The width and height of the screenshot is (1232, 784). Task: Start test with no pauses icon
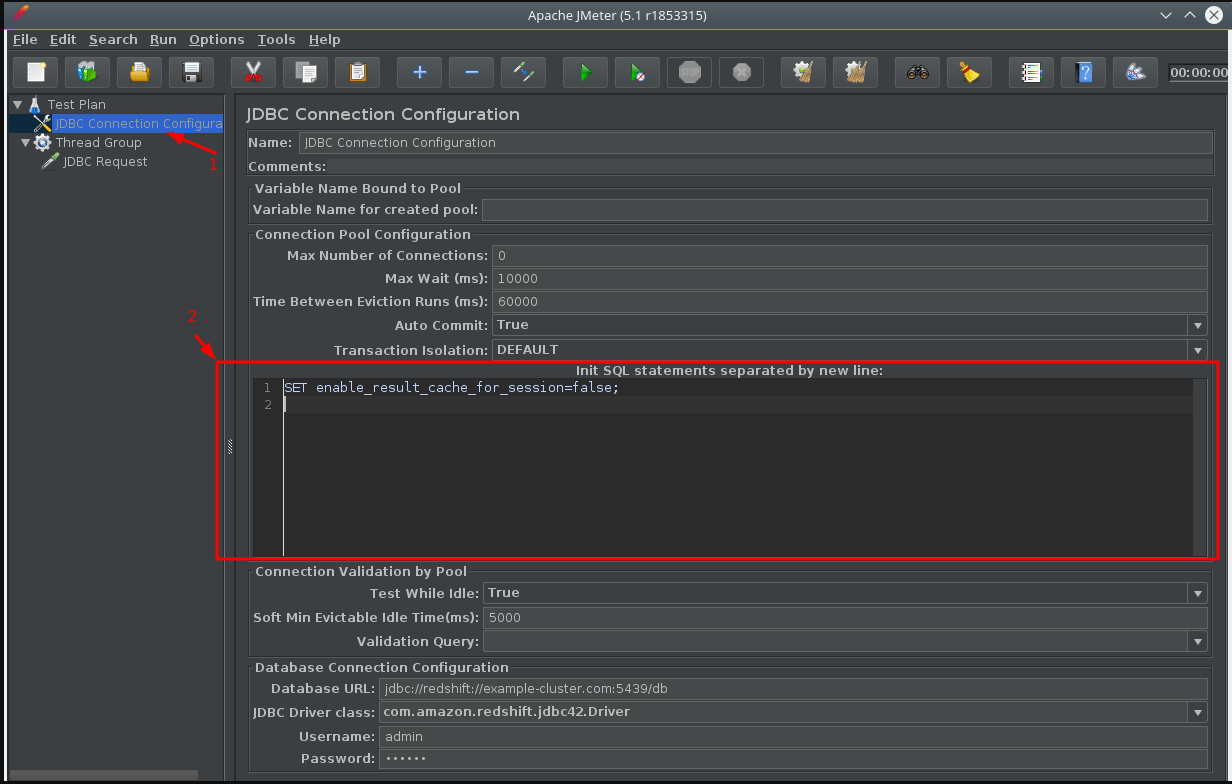(x=637, y=72)
